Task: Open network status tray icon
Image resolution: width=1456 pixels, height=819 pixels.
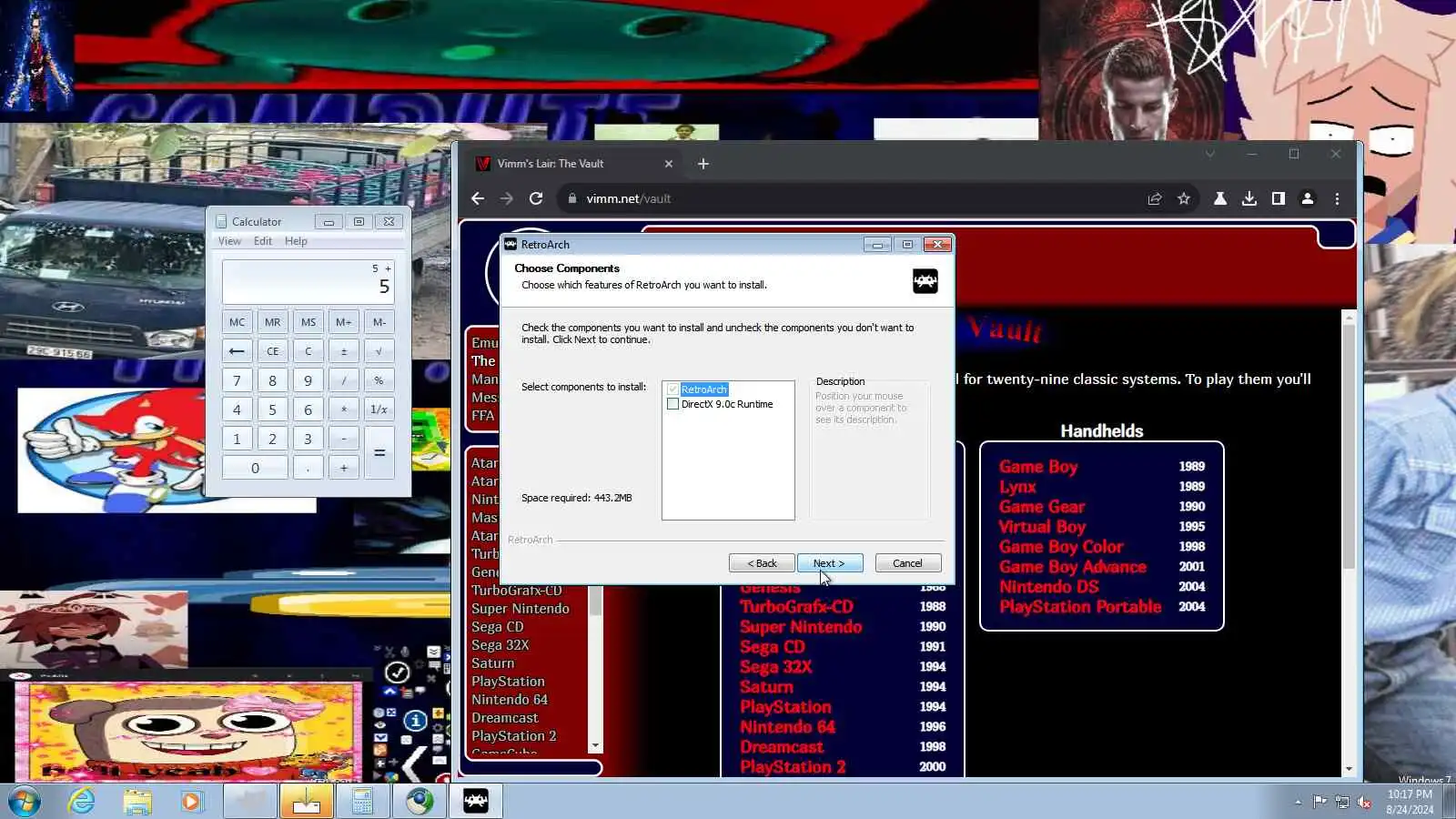Action: pos(1342,802)
